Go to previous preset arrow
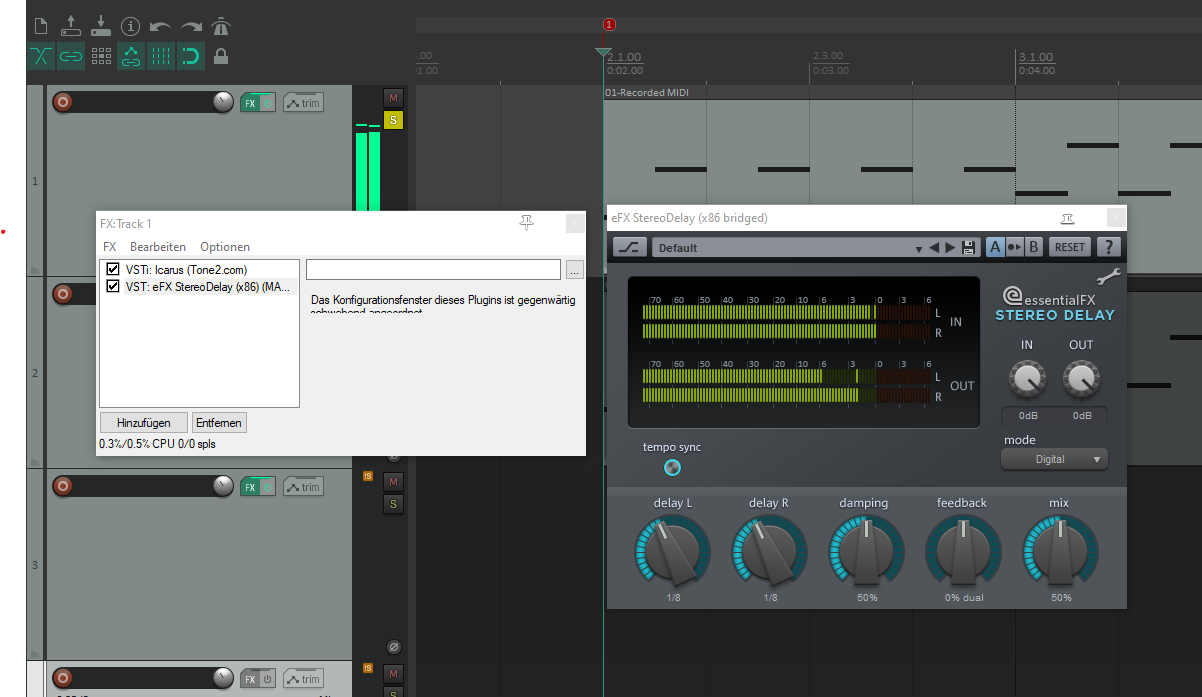The width and height of the screenshot is (1202, 697). [x=934, y=247]
